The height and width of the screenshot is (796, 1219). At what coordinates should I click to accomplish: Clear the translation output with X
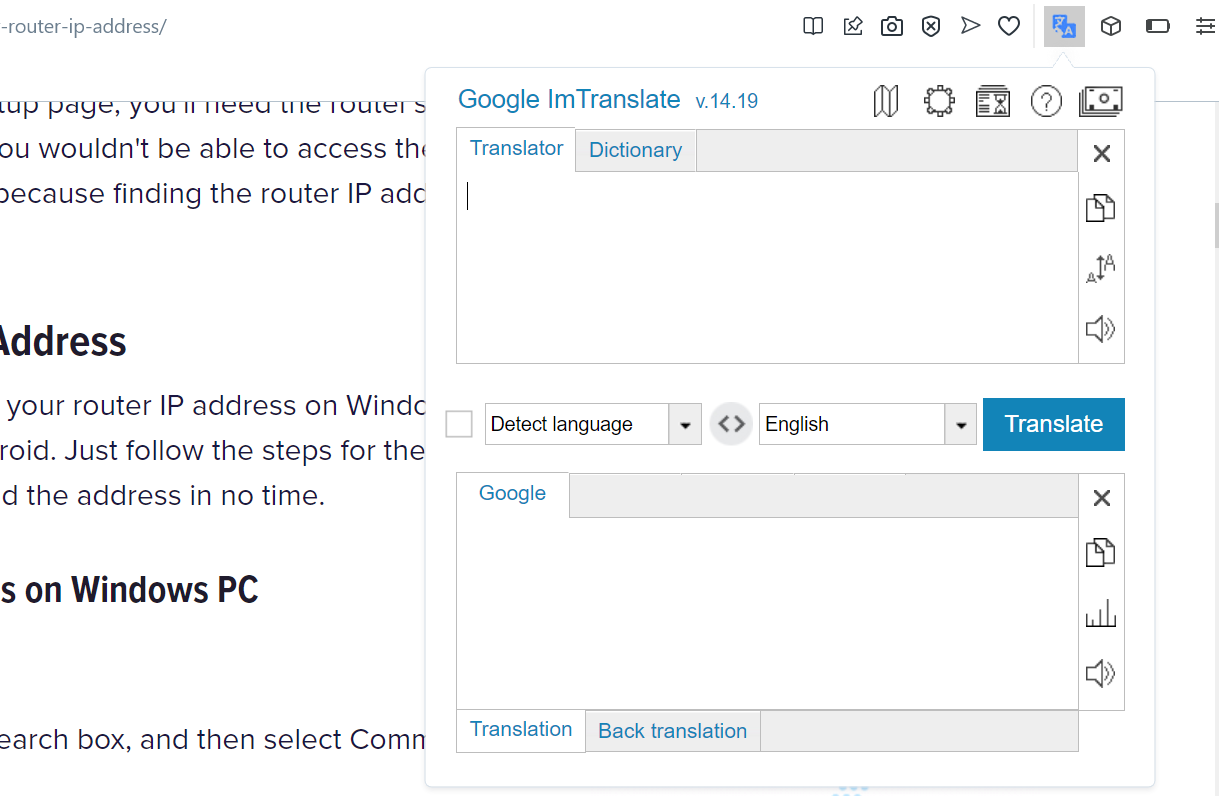(x=1101, y=498)
